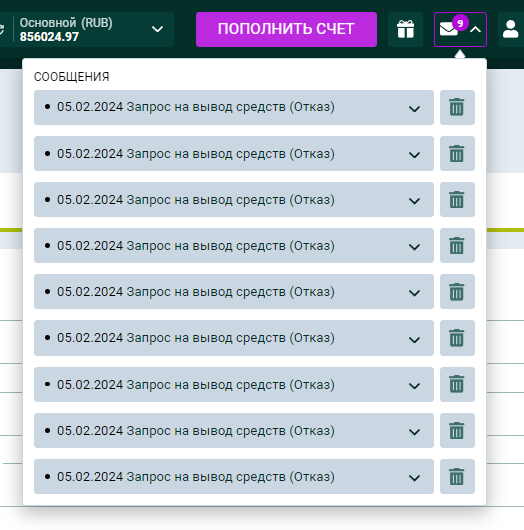Image resolution: width=524 pixels, height=530 pixels.
Task: Click the refresh balance icon
Action: 2,29
